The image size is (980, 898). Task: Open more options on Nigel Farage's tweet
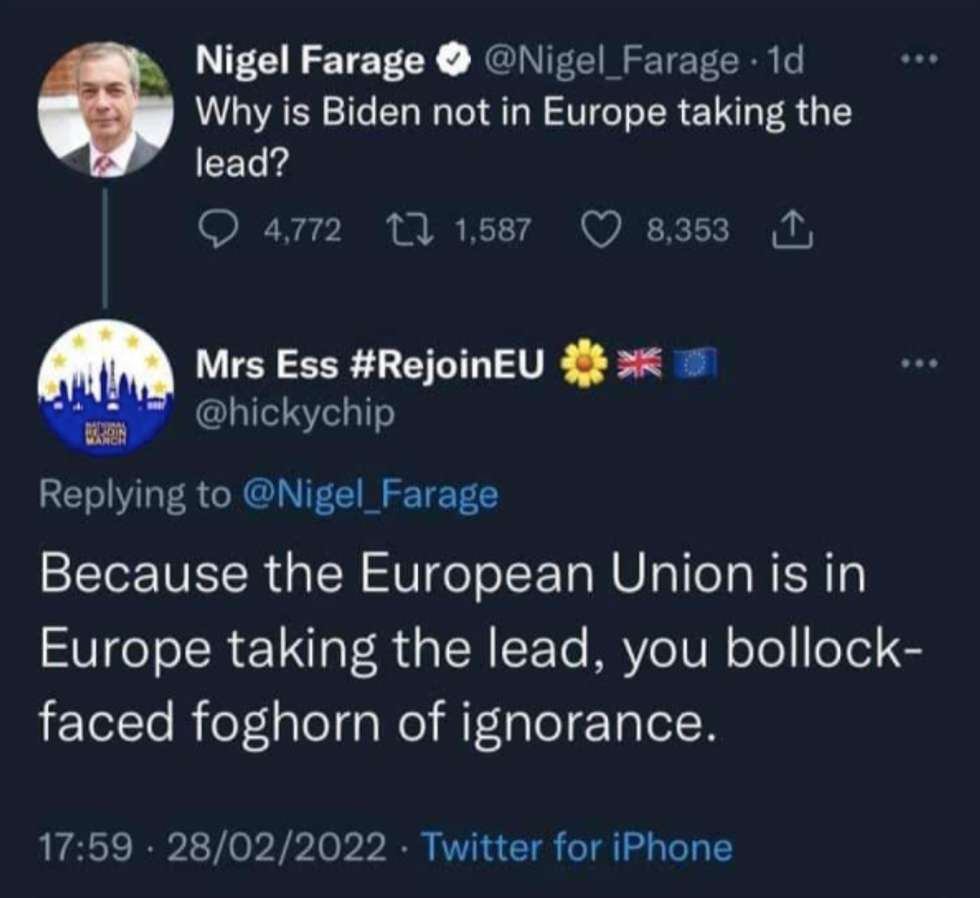(x=916, y=60)
